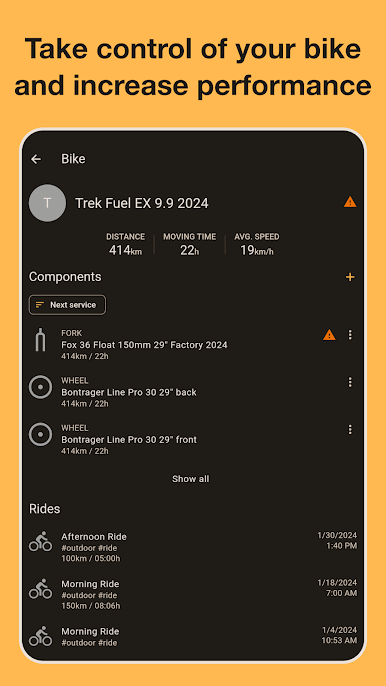Go back using the arrow icon
The height and width of the screenshot is (686, 386).
(x=36, y=159)
